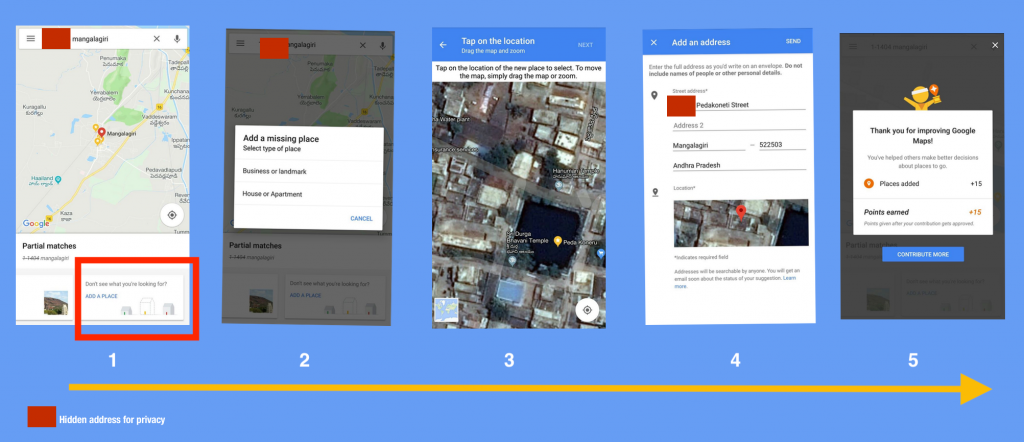Switch map layer via thumbnail on satellite view
The width and height of the screenshot is (1024, 442).
pyautogui.click(x=447, y=311)
